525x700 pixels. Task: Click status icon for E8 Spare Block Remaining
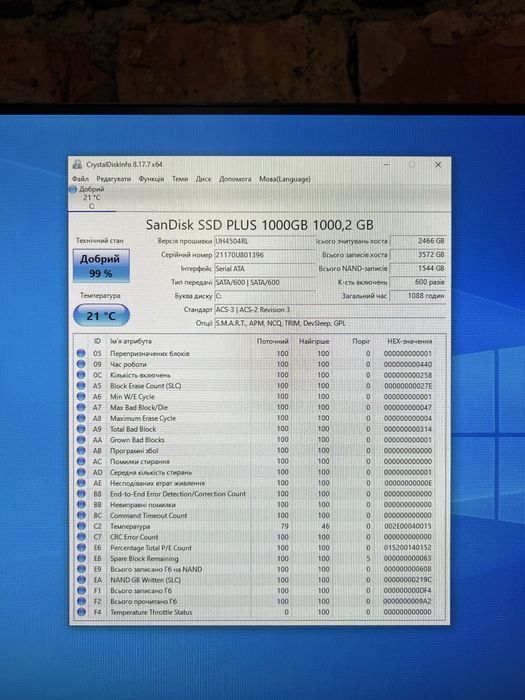81,558
